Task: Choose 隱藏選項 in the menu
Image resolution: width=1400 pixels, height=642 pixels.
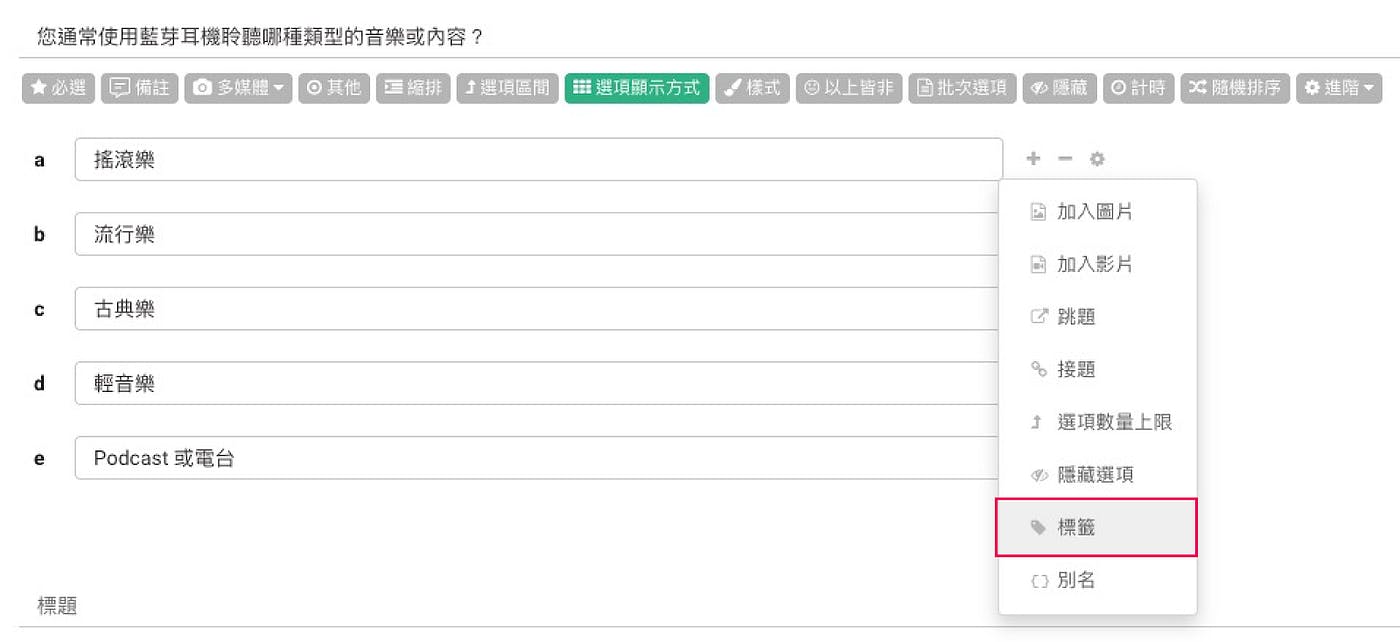Action: click(x=1096, y=475)
